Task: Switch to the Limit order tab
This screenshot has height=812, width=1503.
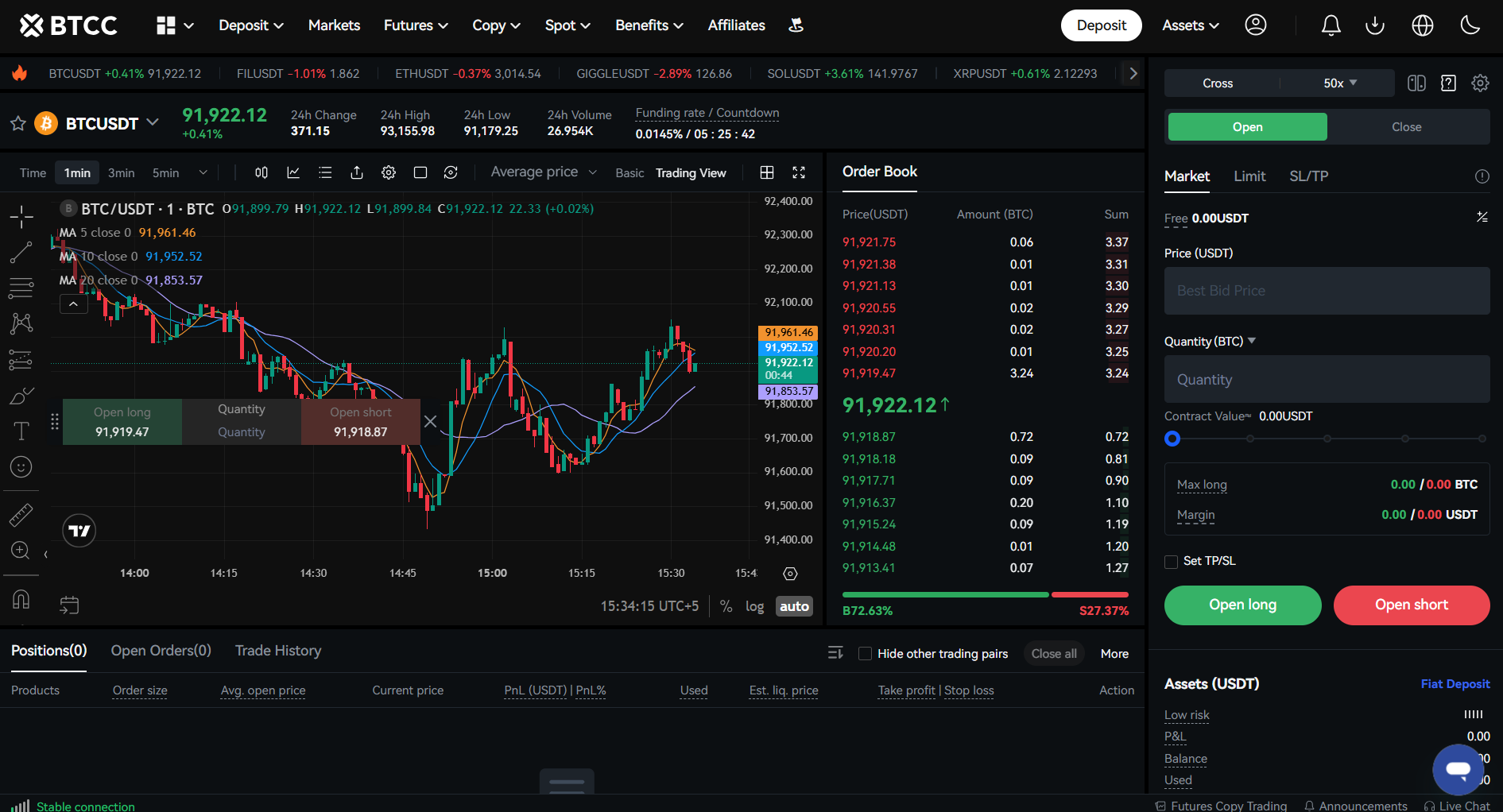Action: point(1249,176)
